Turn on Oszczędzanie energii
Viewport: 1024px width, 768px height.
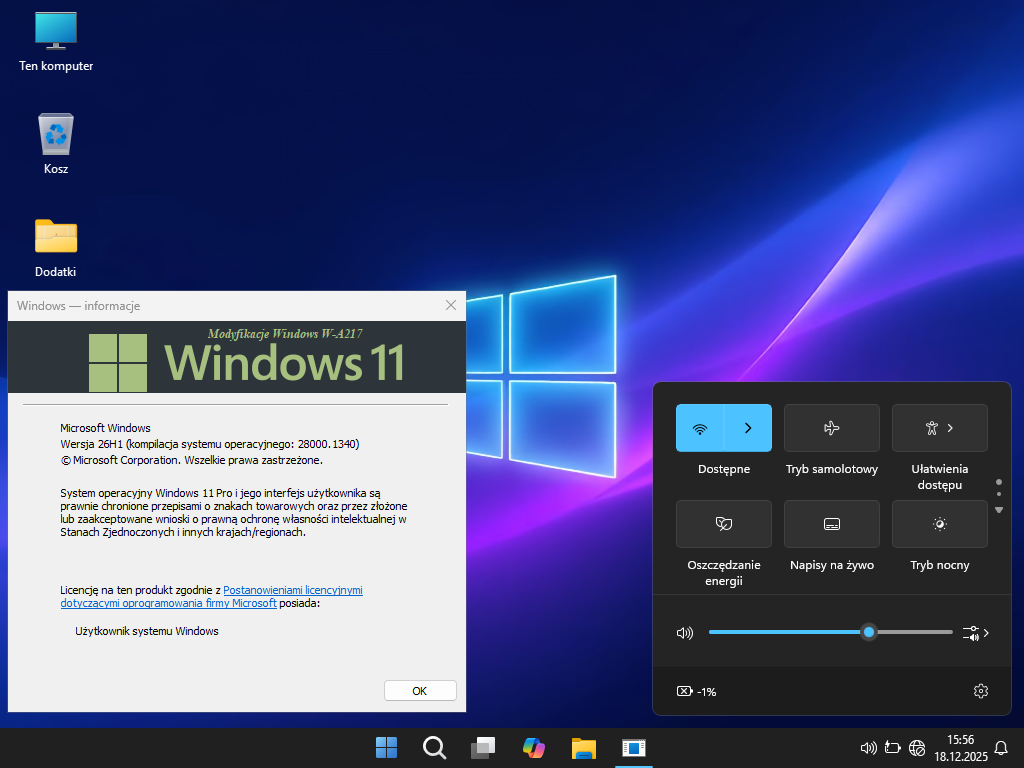pos(723,524)
